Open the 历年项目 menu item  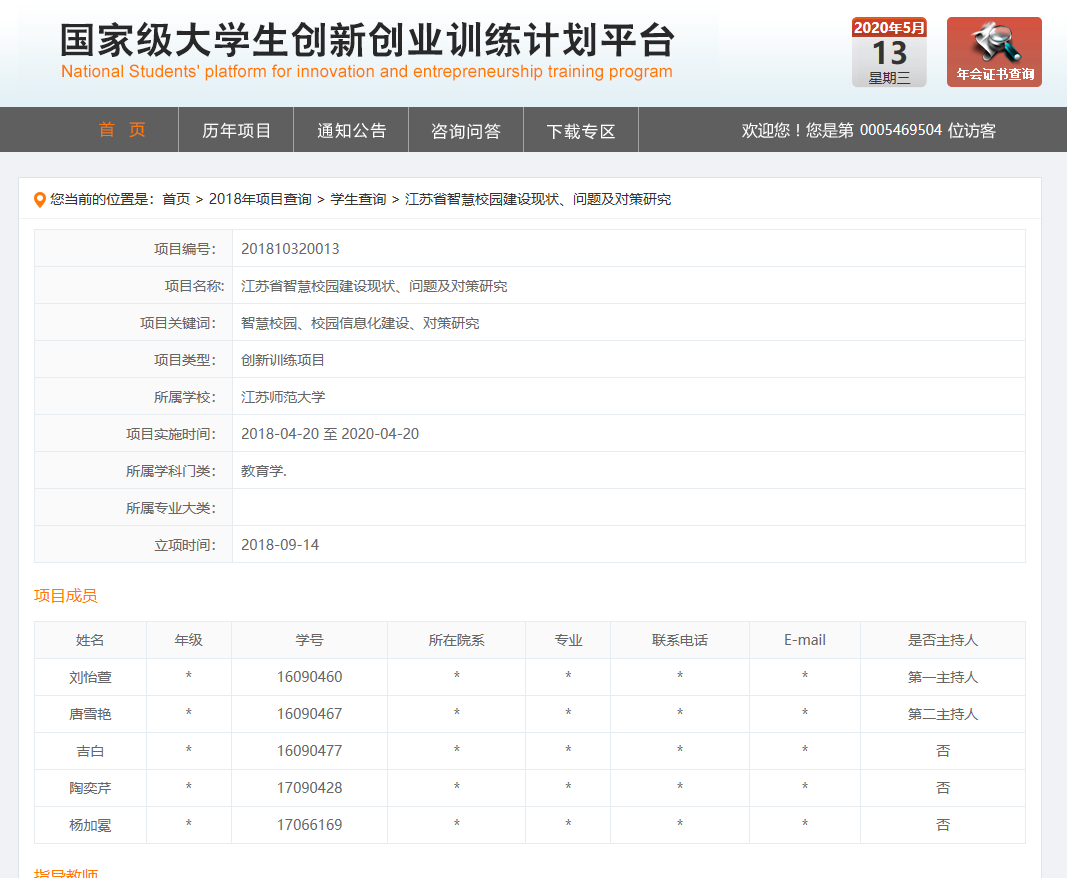pyautogui.click(x=236, y=130)
